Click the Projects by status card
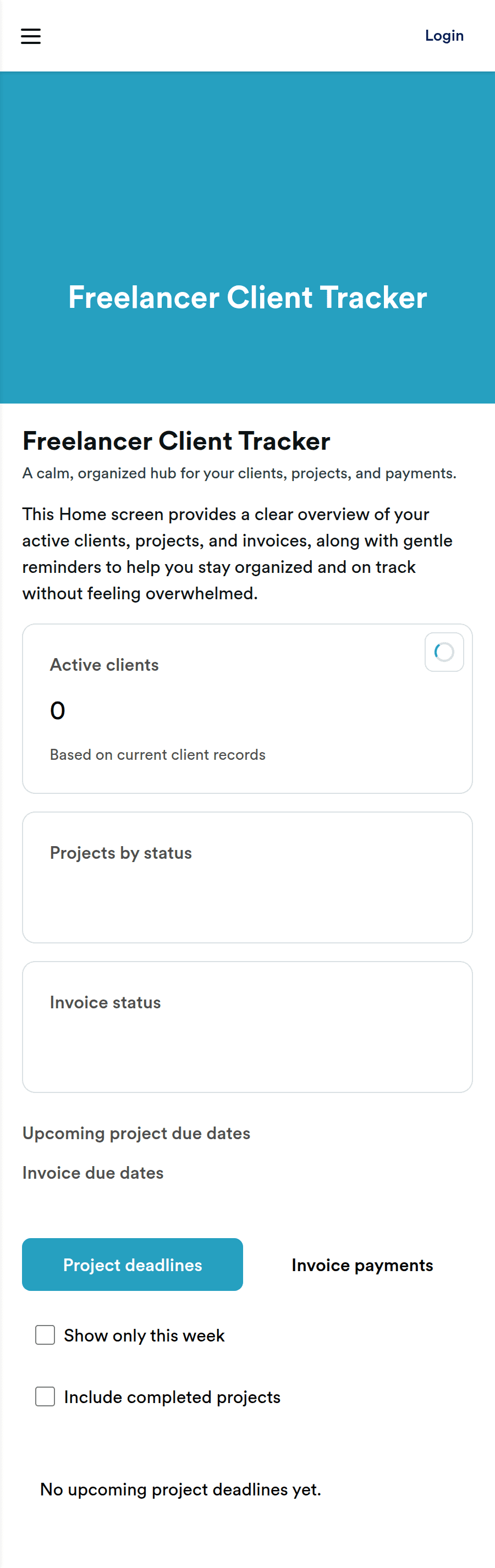 coord(247,877)
